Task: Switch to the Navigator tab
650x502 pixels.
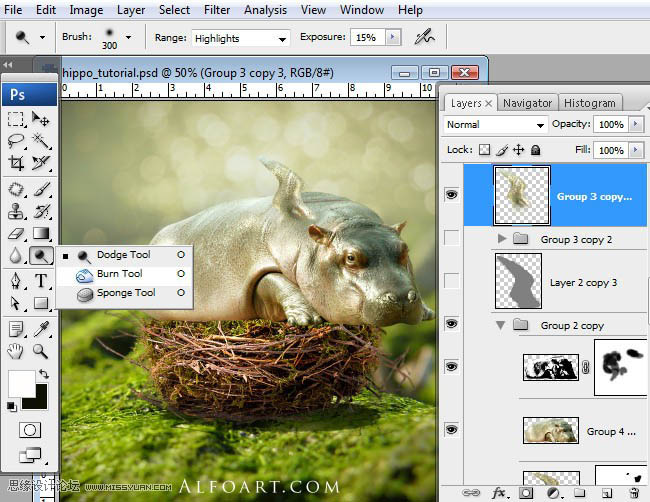Action: (x=527, y=103)
